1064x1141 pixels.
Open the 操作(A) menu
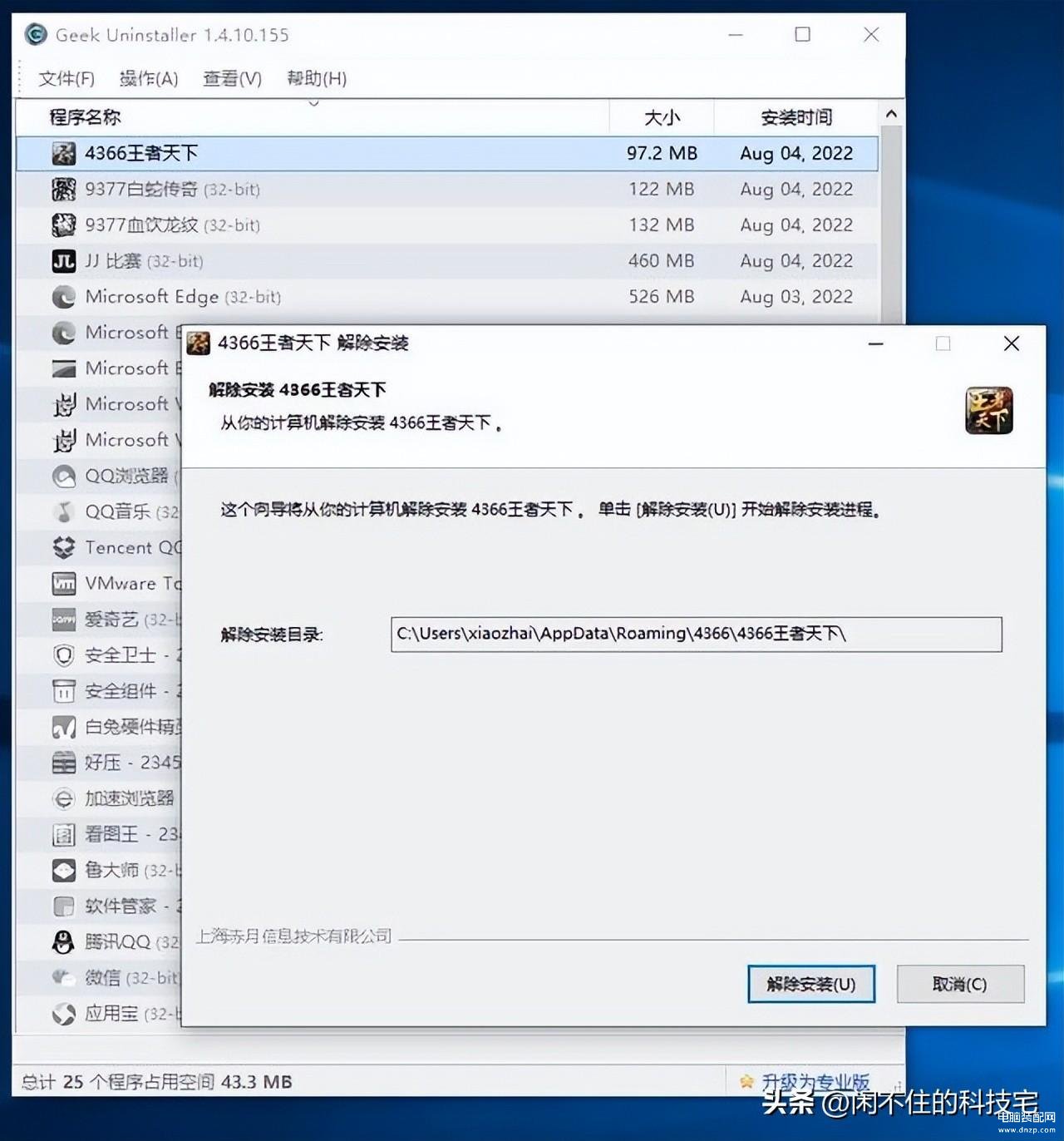point(149,78)
